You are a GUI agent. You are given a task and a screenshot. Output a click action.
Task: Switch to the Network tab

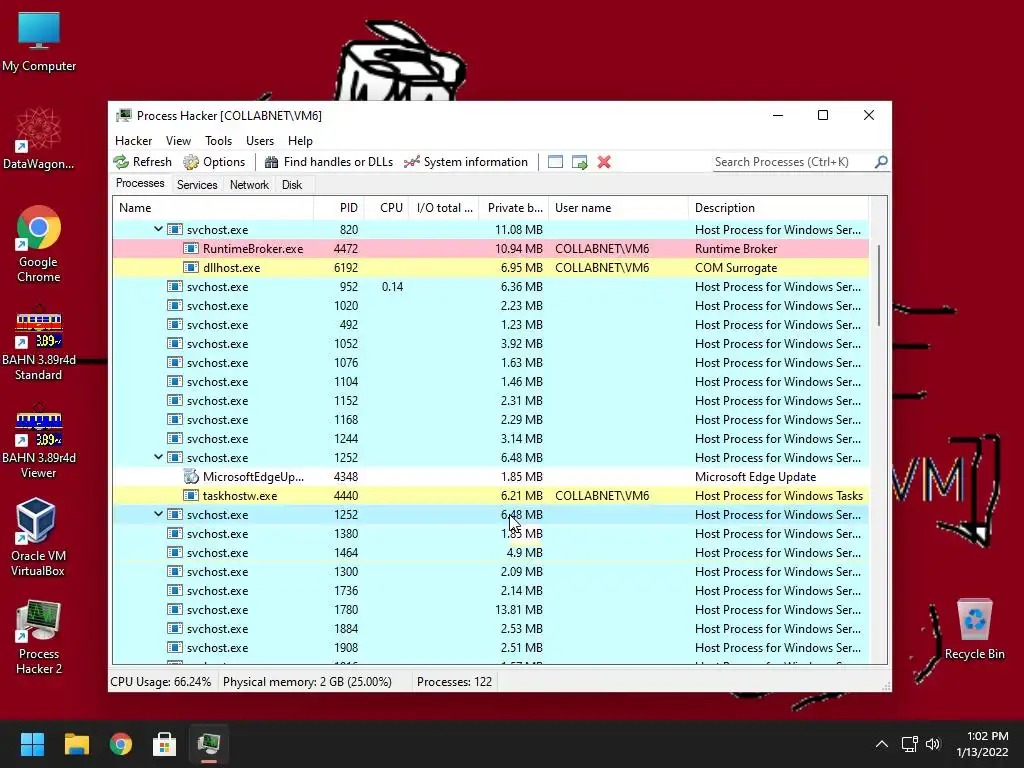[249, 185]
